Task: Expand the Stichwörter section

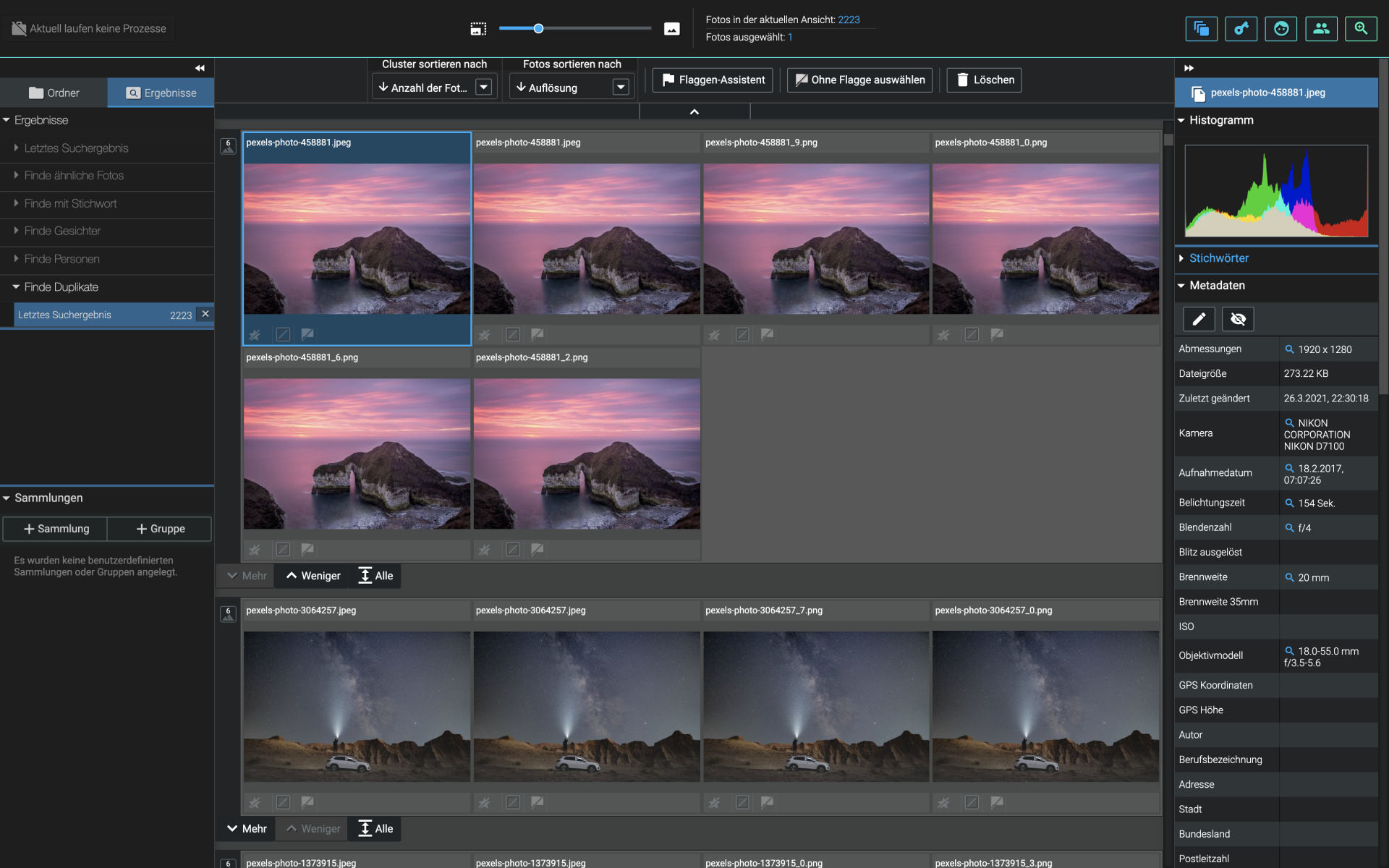Action: pos(1218,258)
